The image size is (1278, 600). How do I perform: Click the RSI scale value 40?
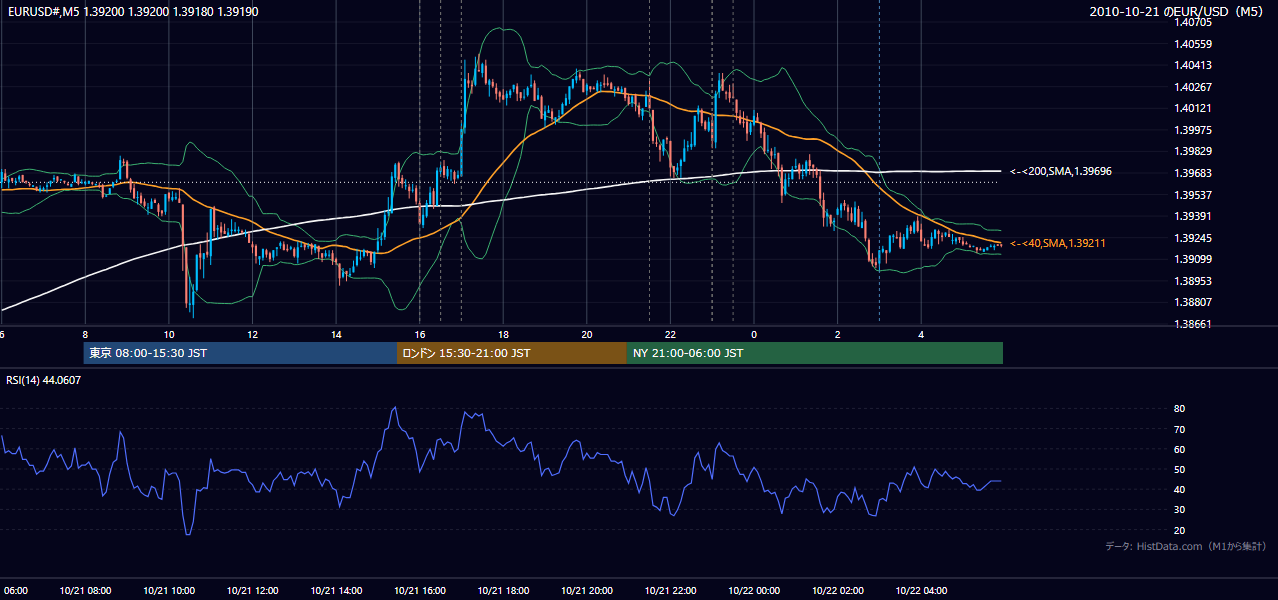pyautogui.click(x=1180, y=489)
